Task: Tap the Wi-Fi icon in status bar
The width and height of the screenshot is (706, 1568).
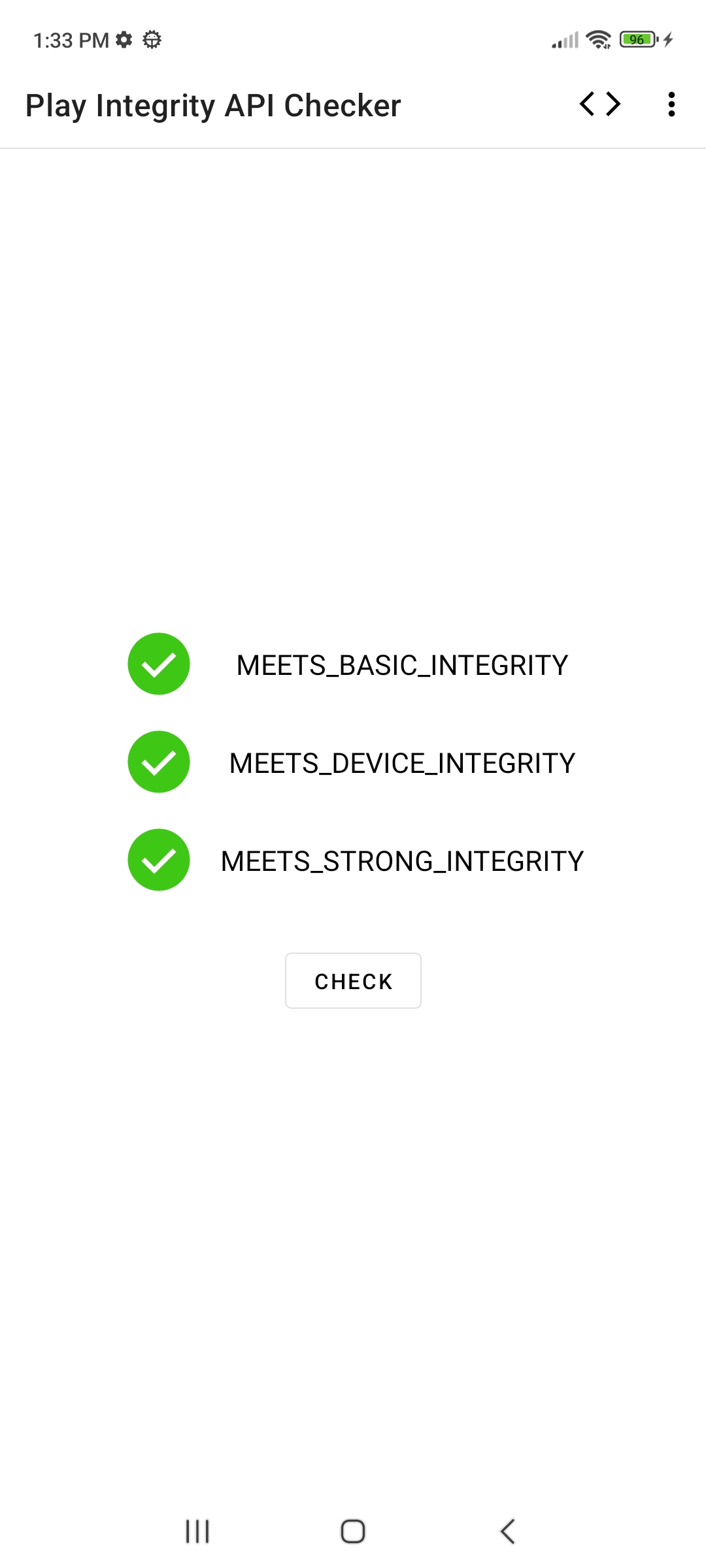Action: click(598, 40)
